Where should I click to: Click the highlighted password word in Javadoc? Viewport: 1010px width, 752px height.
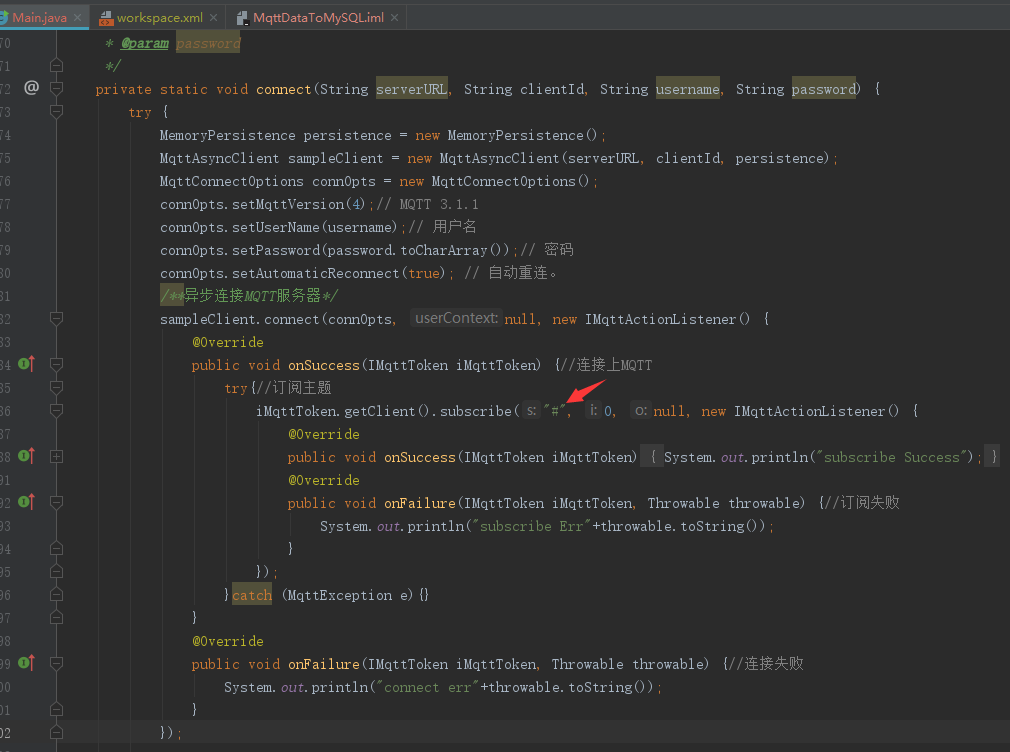point(208,43)
